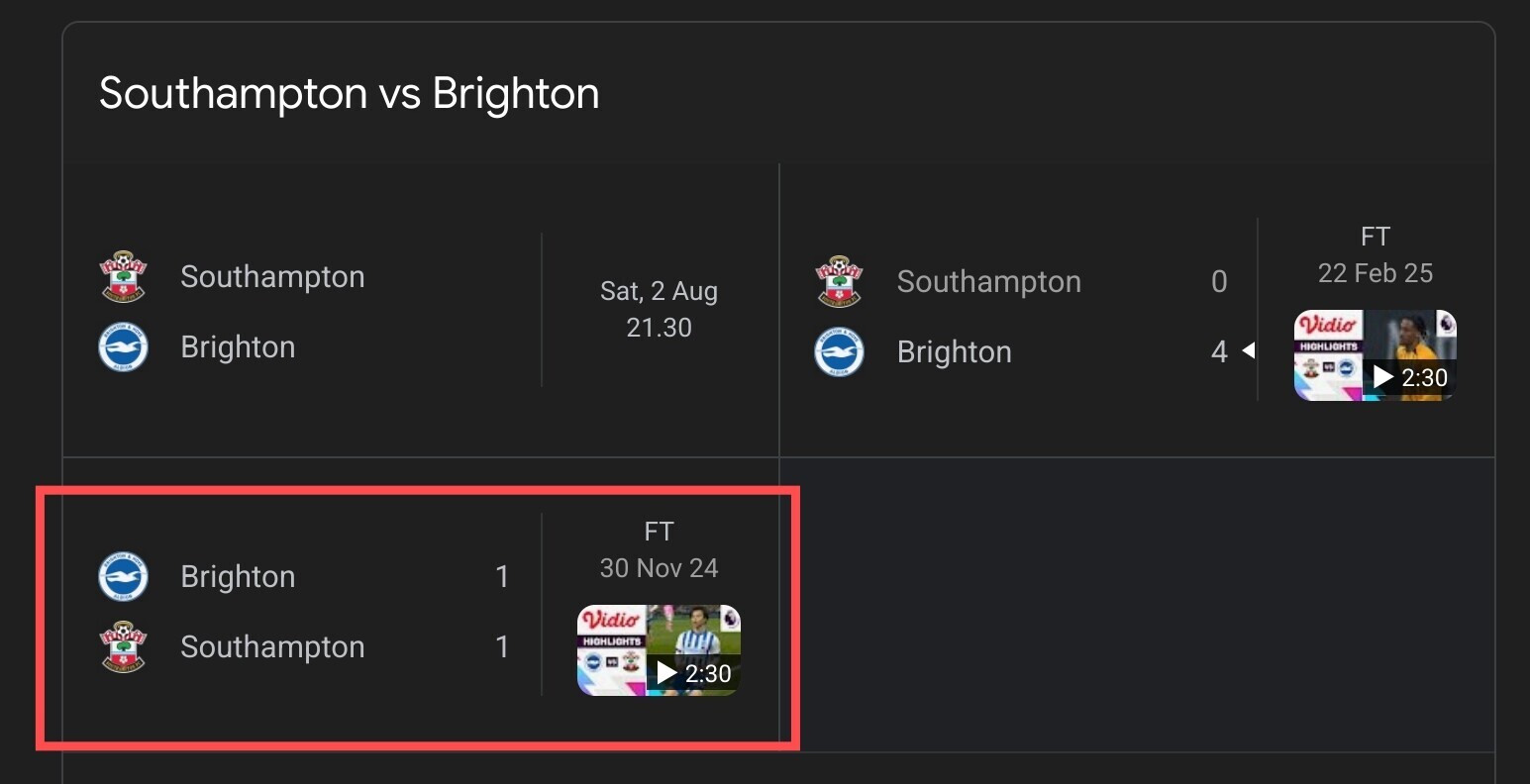The width and height of the screenshot is (1530, 784).
Task: Click Southampton crest in 30 Nov 24 match
Action: (124, 647)
